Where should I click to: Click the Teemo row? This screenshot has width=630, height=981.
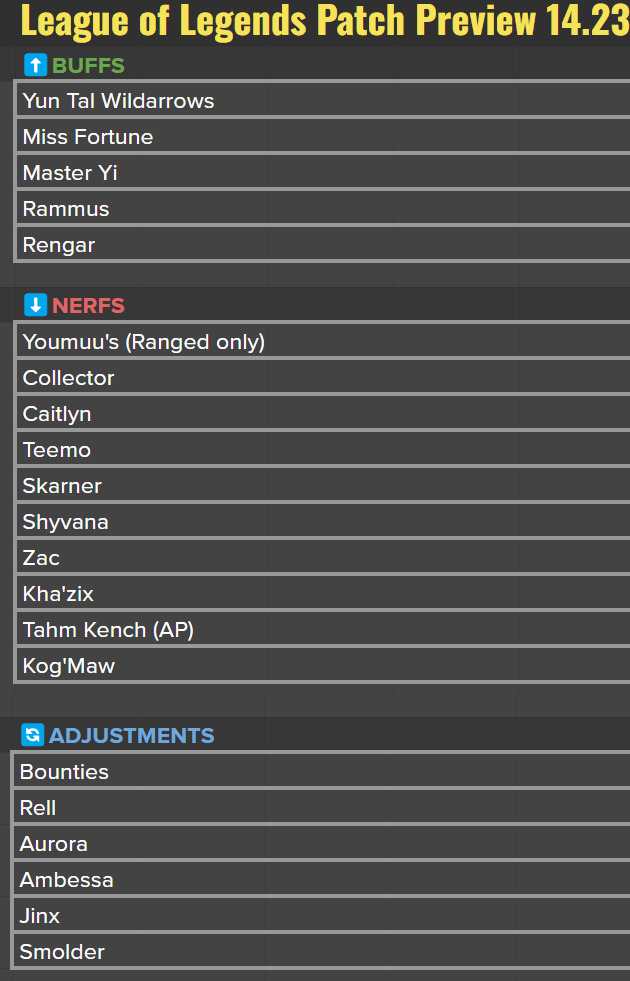point(323,449)
